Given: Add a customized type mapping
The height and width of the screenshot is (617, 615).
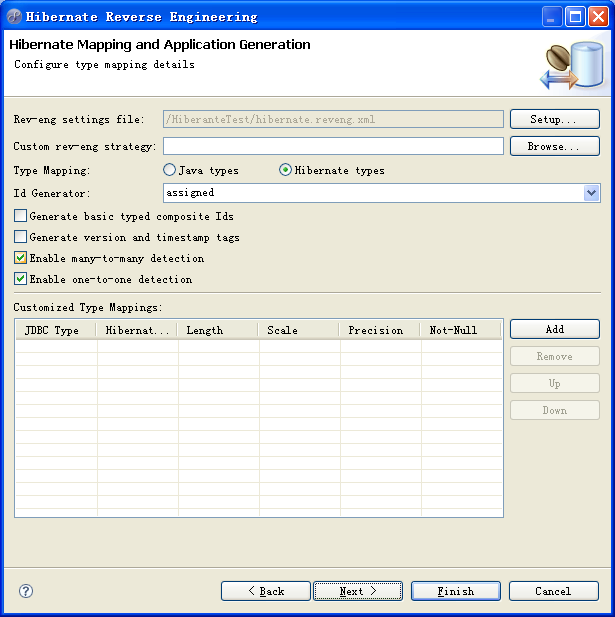Looking at the screenshot, I should 555,329.
